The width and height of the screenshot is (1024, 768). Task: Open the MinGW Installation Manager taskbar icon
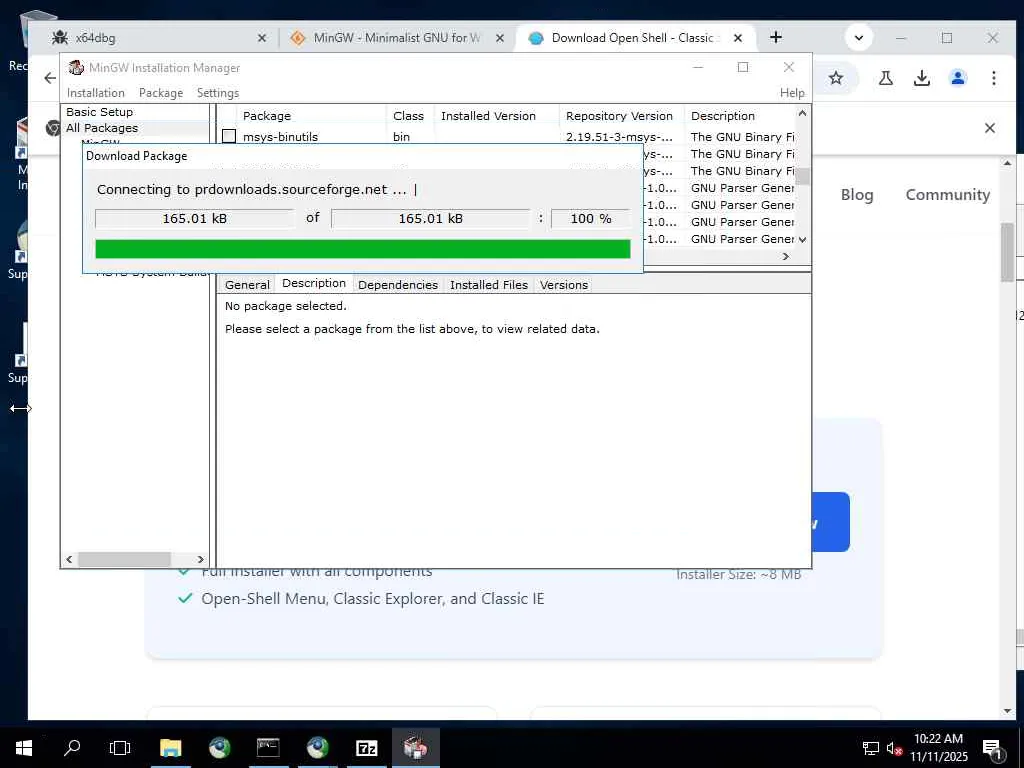(415, 748)
